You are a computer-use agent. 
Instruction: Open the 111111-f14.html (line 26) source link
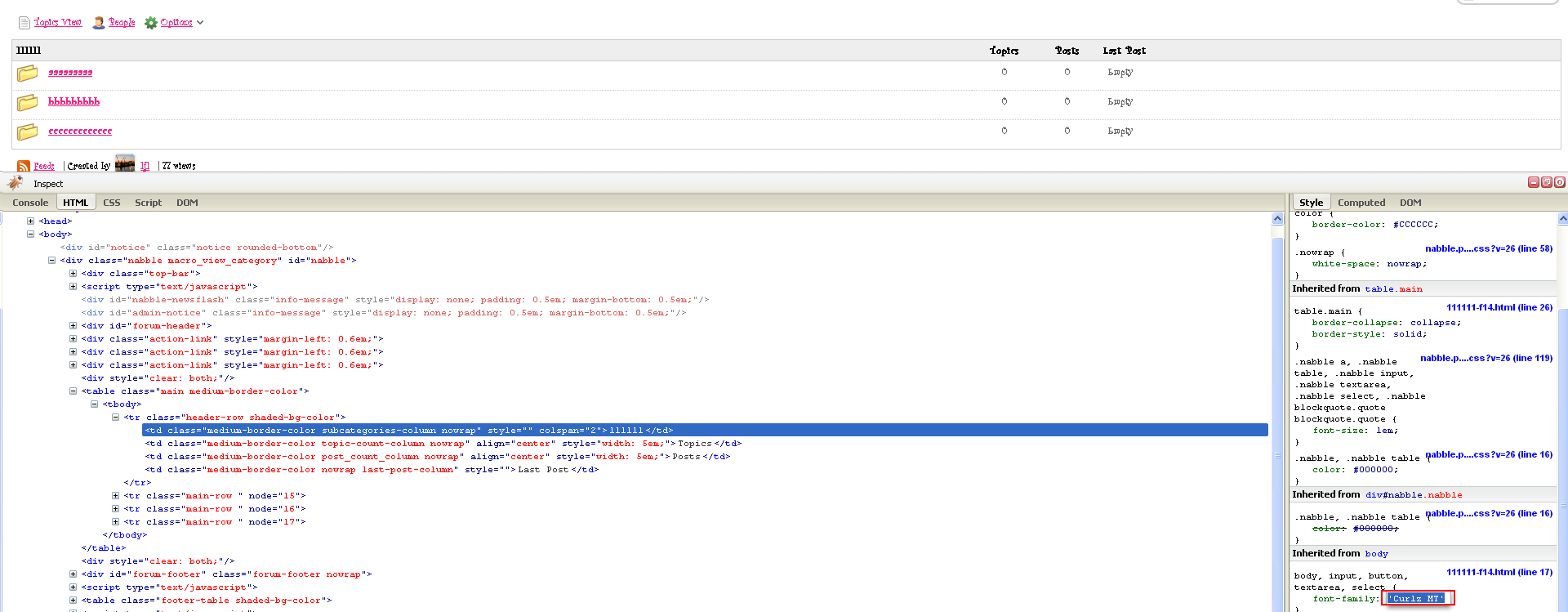(1499, 307)
